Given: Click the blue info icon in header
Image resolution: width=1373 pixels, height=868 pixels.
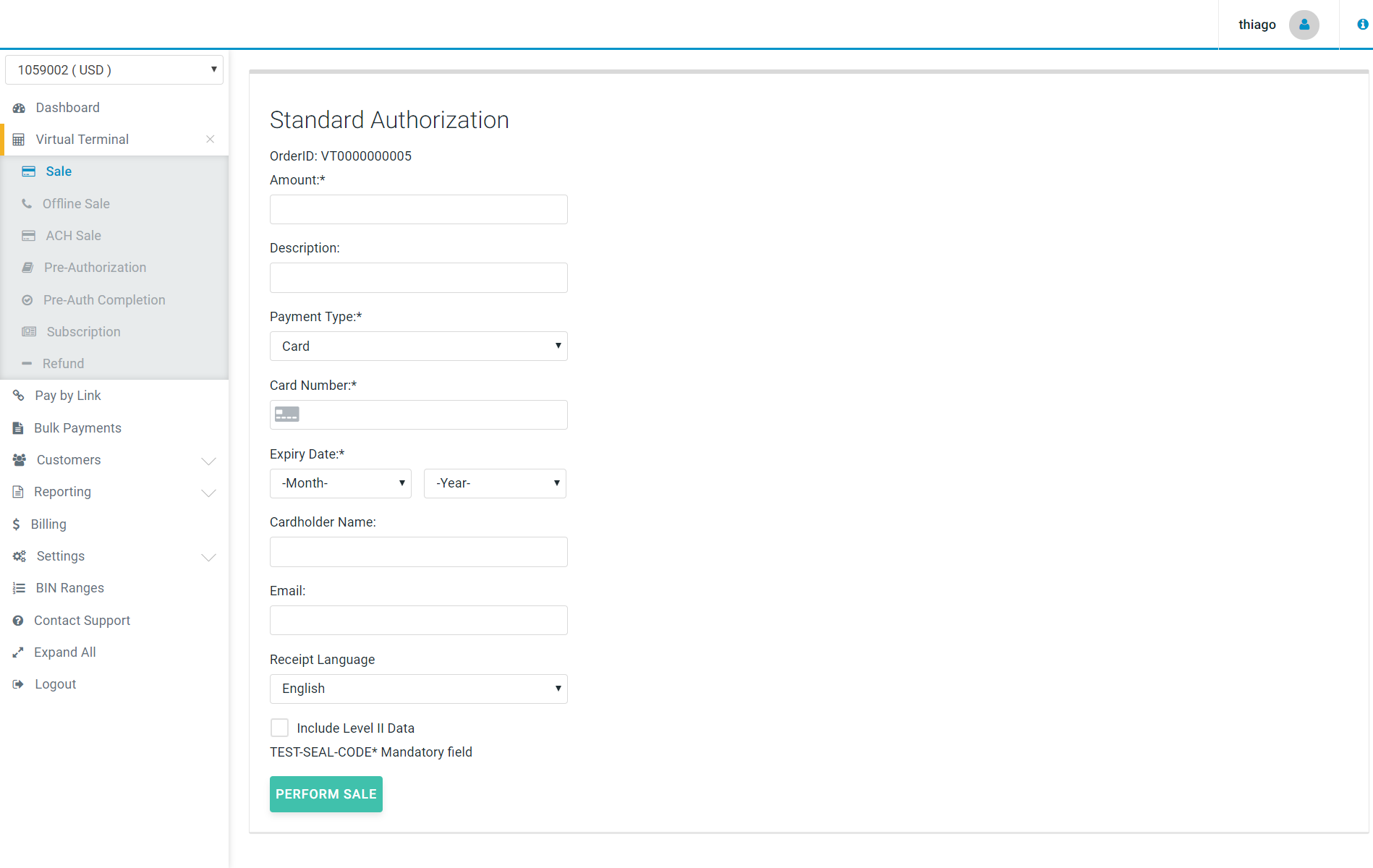Looking at the screenshot, I should pos(1362,25).
